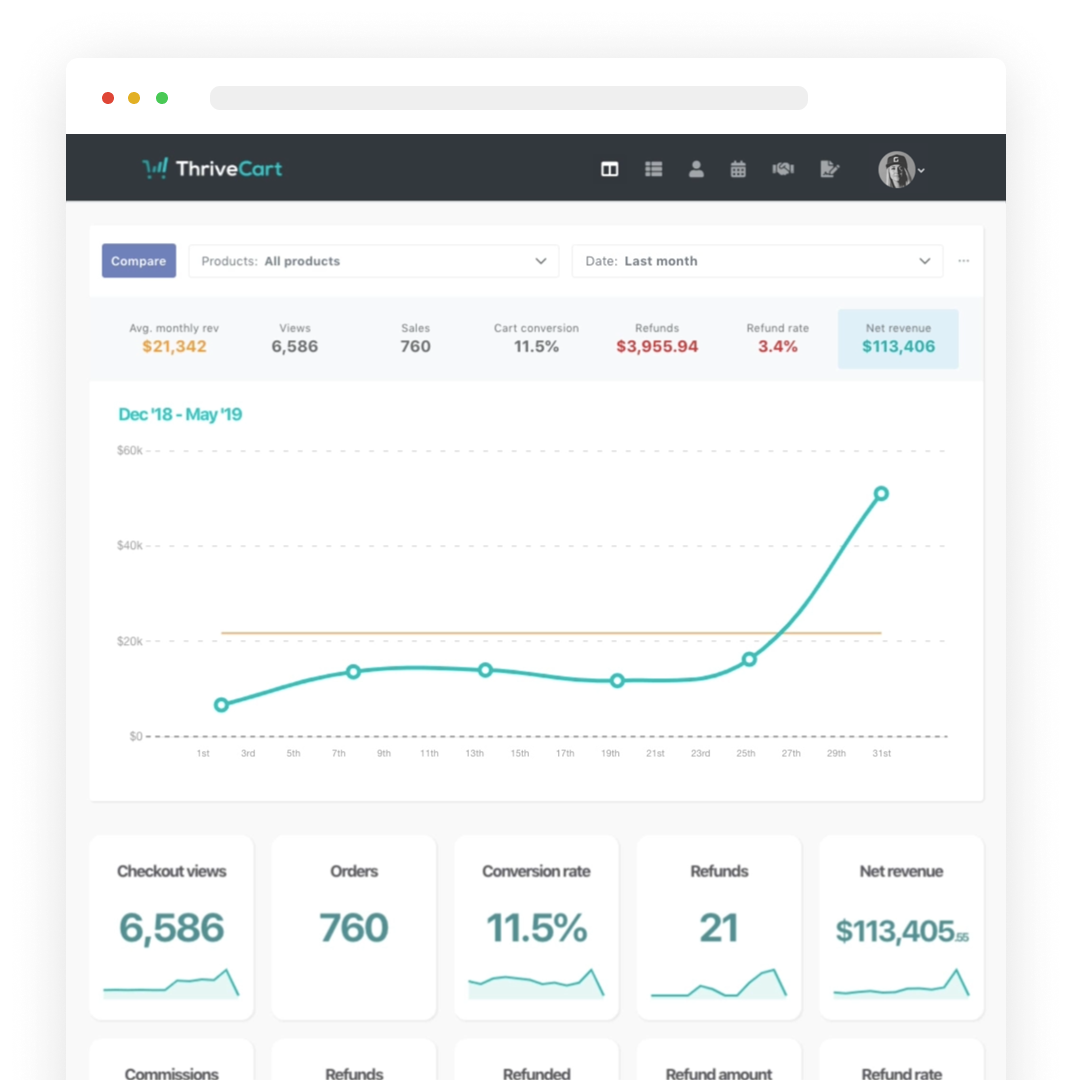The width and height of the screenshot is (1072, 1080).
Task: Open the three-dot more options menu
Action: click(x=963, y=261)
